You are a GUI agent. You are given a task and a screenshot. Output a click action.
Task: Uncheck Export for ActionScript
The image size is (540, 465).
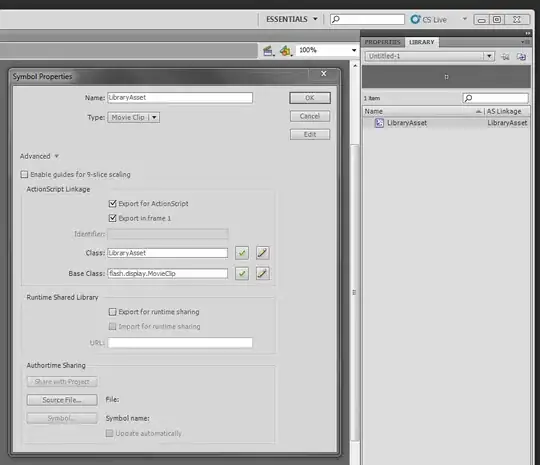pos(112,204)
